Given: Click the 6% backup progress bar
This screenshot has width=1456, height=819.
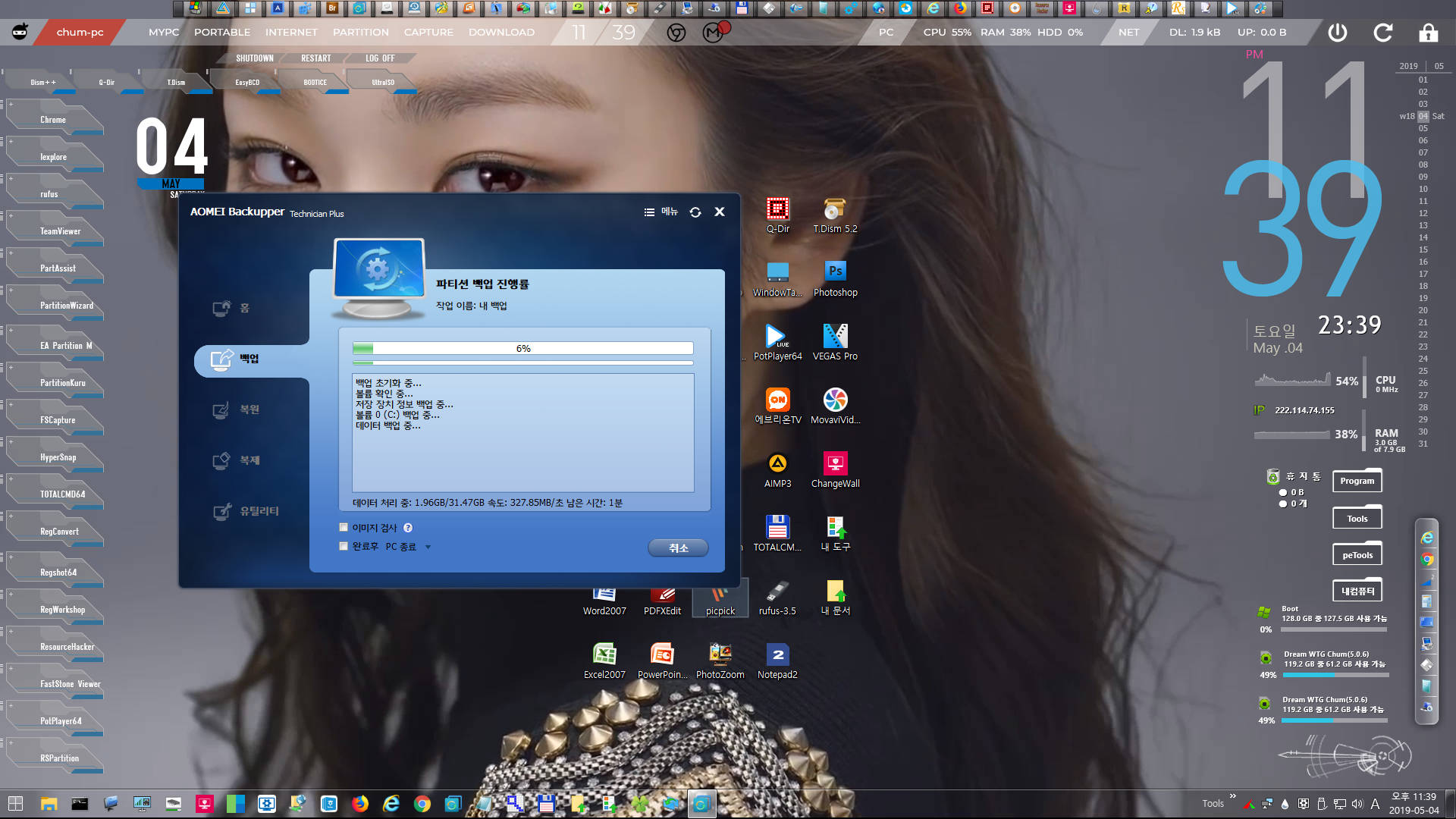Looking at the screenshot, I should coord(522,348).
